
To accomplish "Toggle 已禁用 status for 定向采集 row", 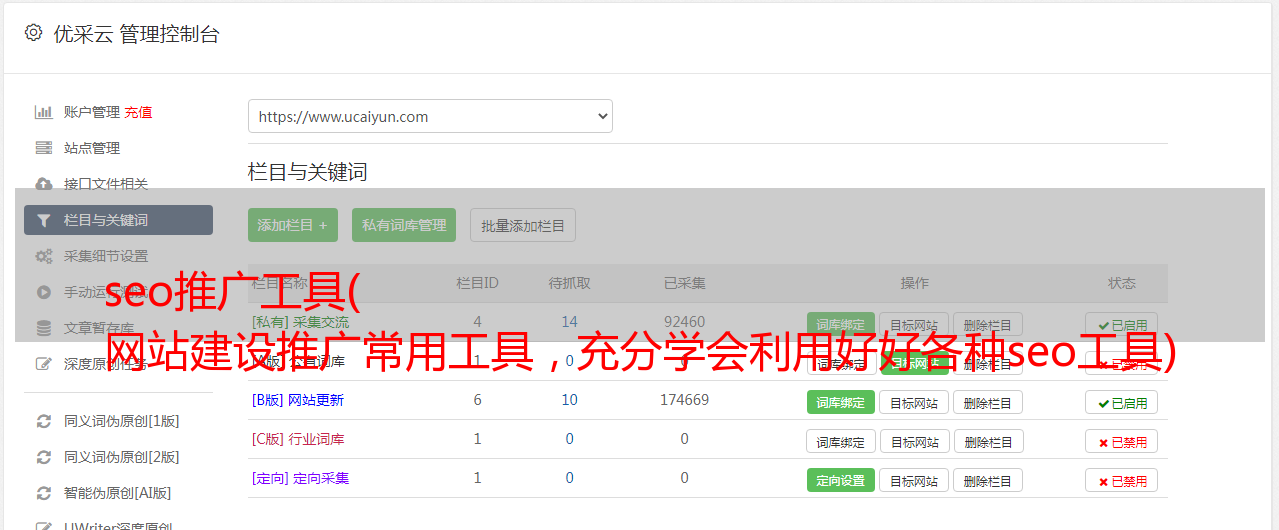I will tap(1121, 480).
